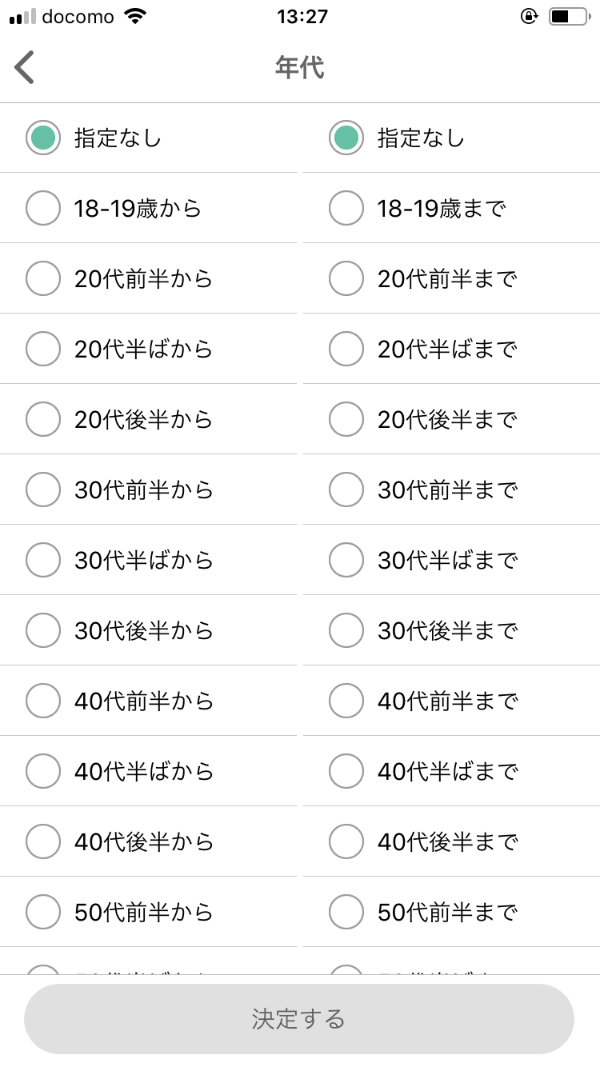Tap the cellular signal bars

[22, 17]
